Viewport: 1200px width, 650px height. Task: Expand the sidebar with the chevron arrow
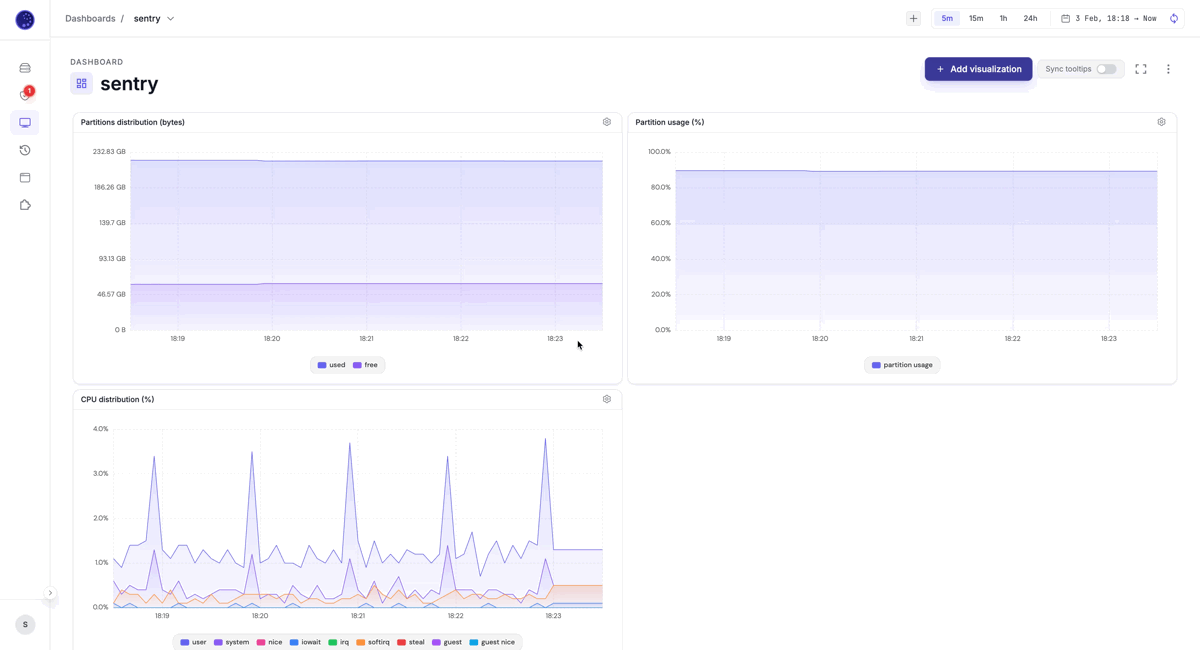pyautogui.click(x=50, y=593)
